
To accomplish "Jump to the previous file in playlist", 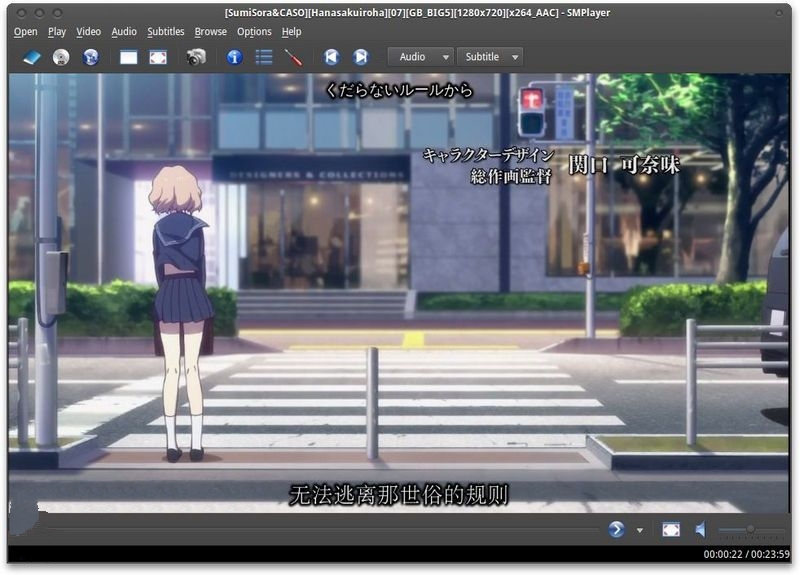I will point(331,57).
